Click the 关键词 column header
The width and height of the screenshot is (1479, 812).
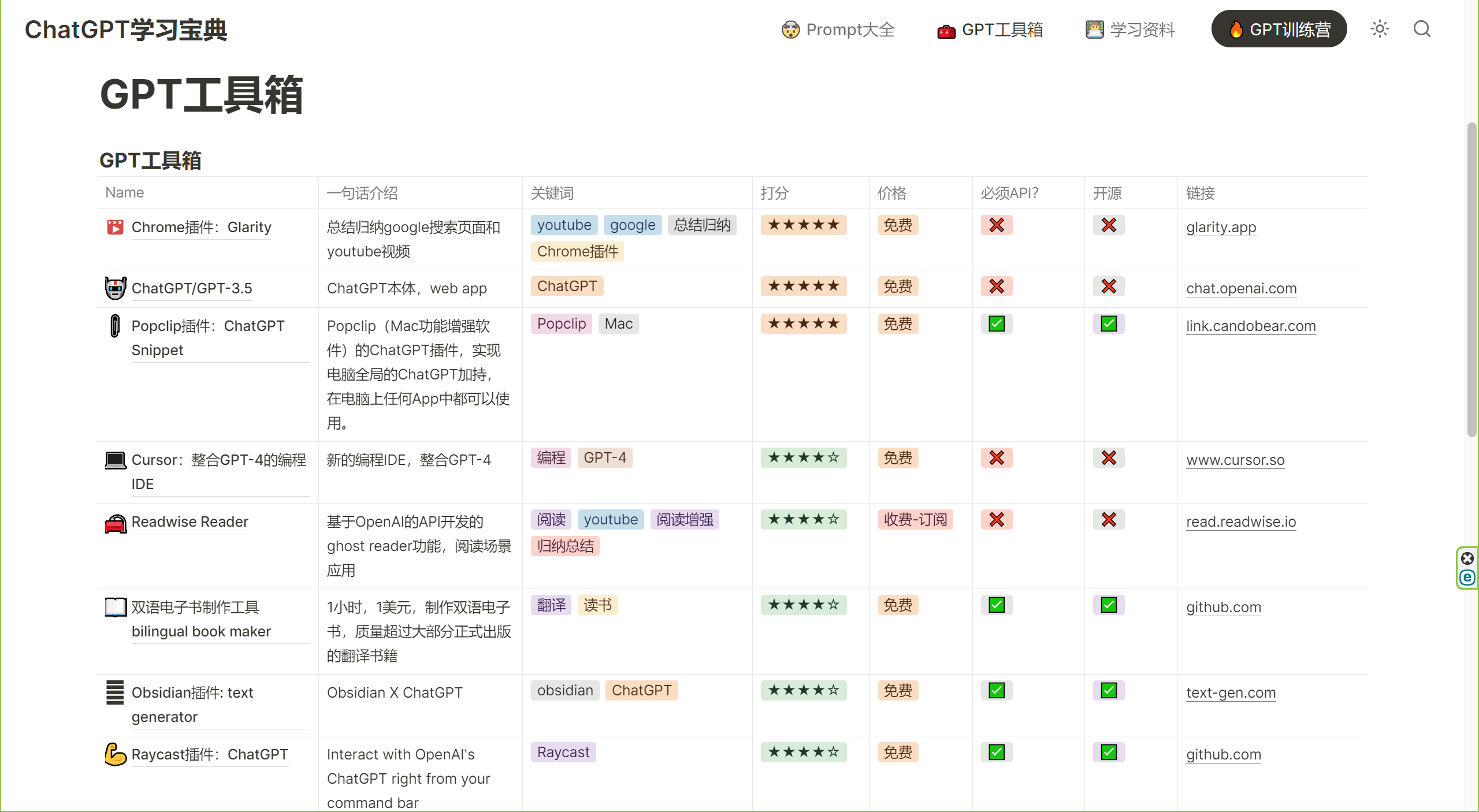pyautogui.click(x=552, y=193)
